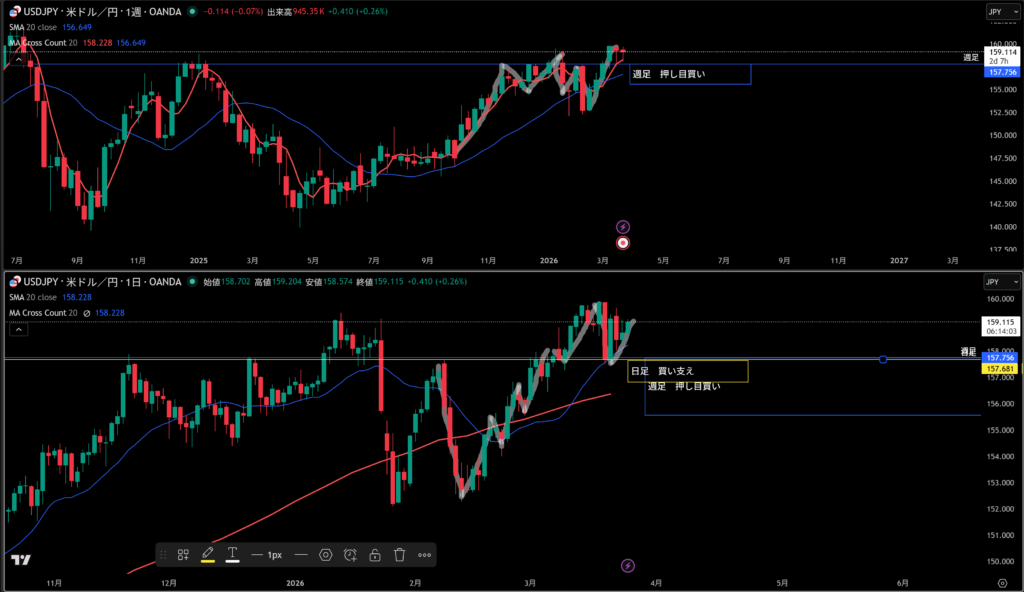Click the drawing templates icon in floating toolbar
The height and width of the screenshot is (592, 1024).
184,554
